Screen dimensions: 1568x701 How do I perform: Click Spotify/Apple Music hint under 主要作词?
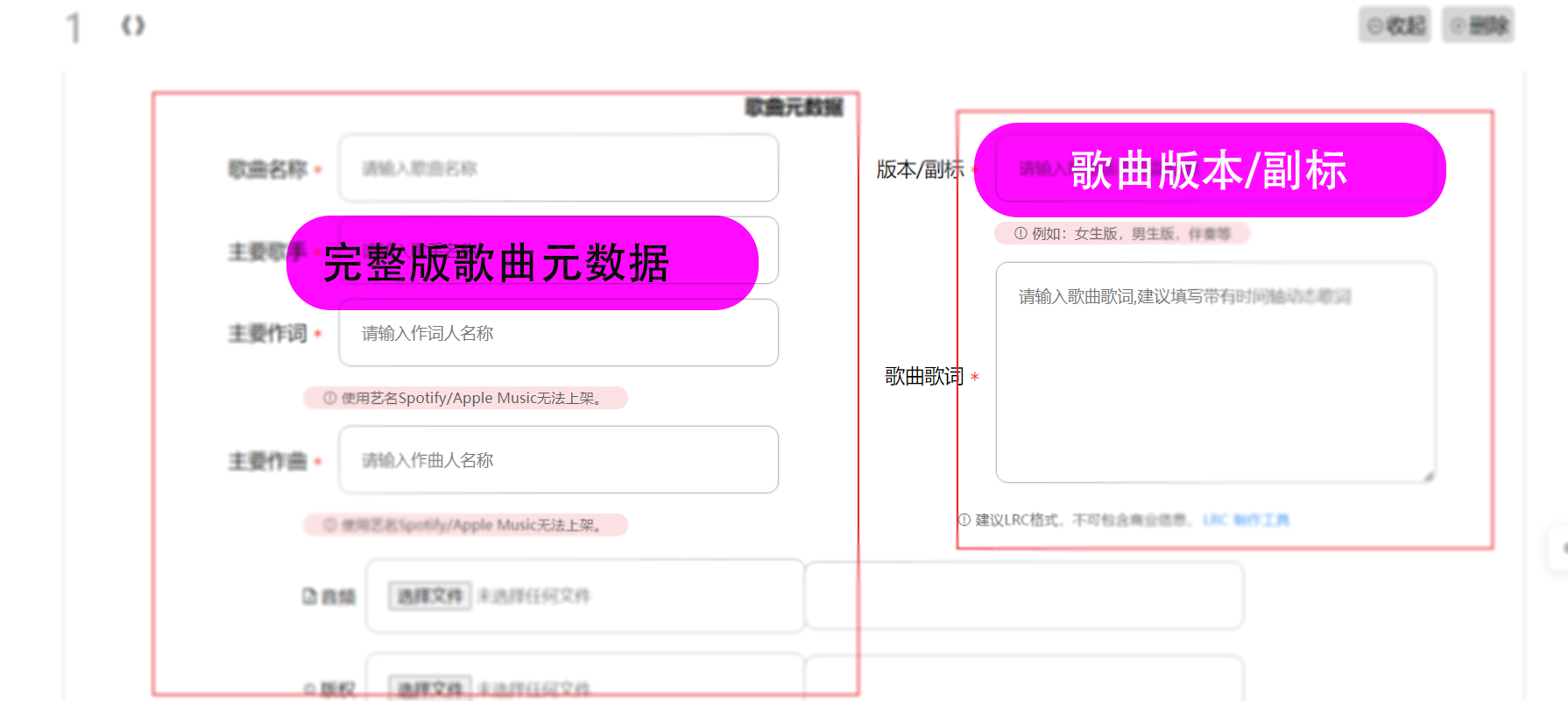click(x=465, y=399)
